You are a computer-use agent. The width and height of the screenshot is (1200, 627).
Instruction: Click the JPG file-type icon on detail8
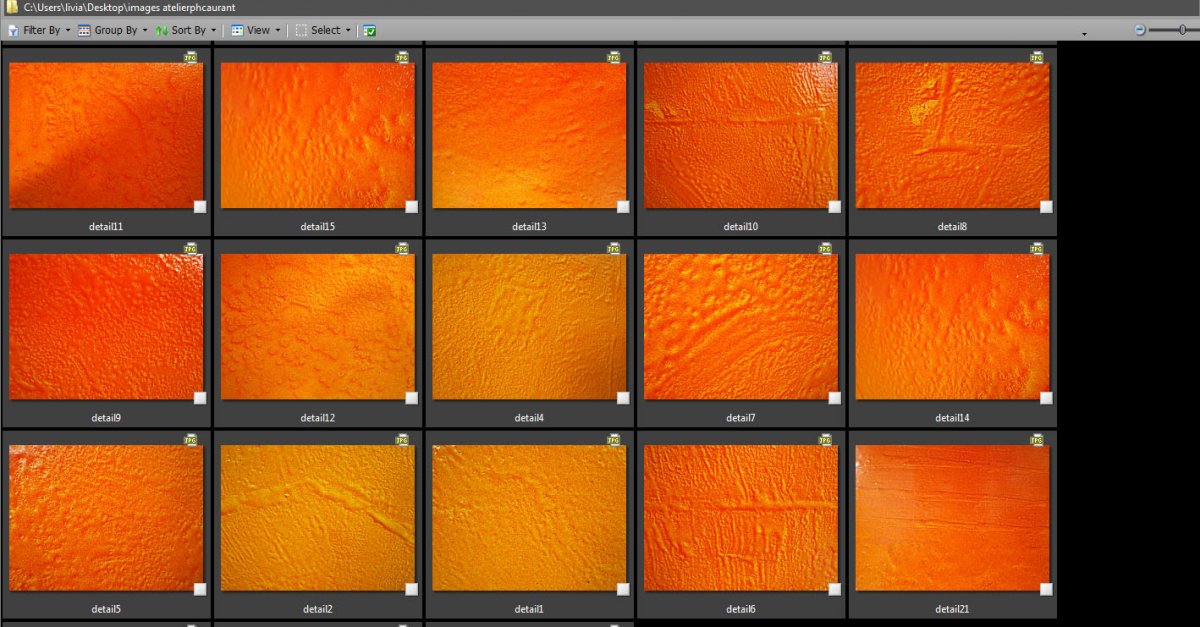(x=1037, y=58)
